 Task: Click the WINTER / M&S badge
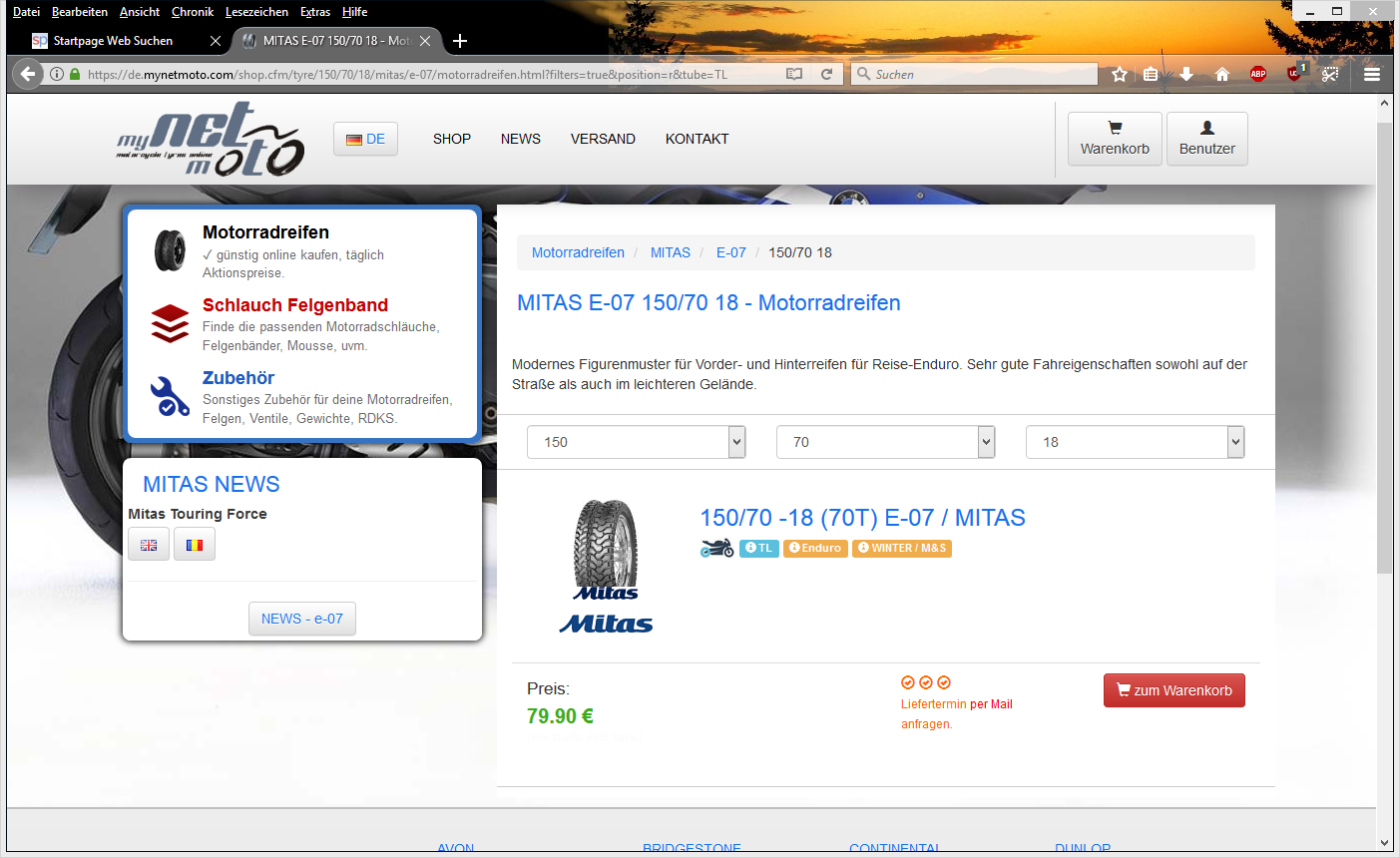tap(902, 548)
